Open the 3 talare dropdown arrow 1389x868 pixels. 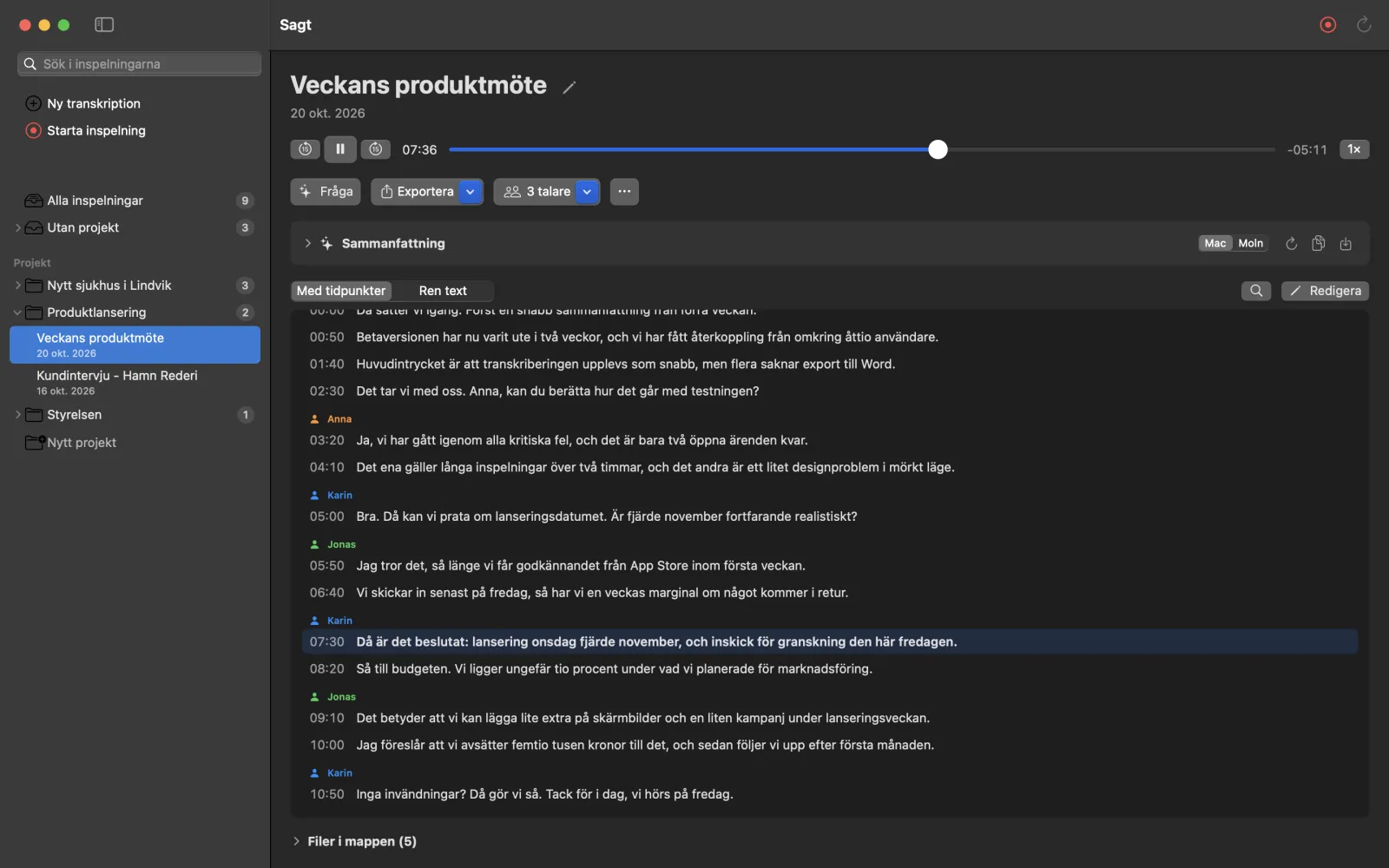pyautogui.click(x=588, y=192)
